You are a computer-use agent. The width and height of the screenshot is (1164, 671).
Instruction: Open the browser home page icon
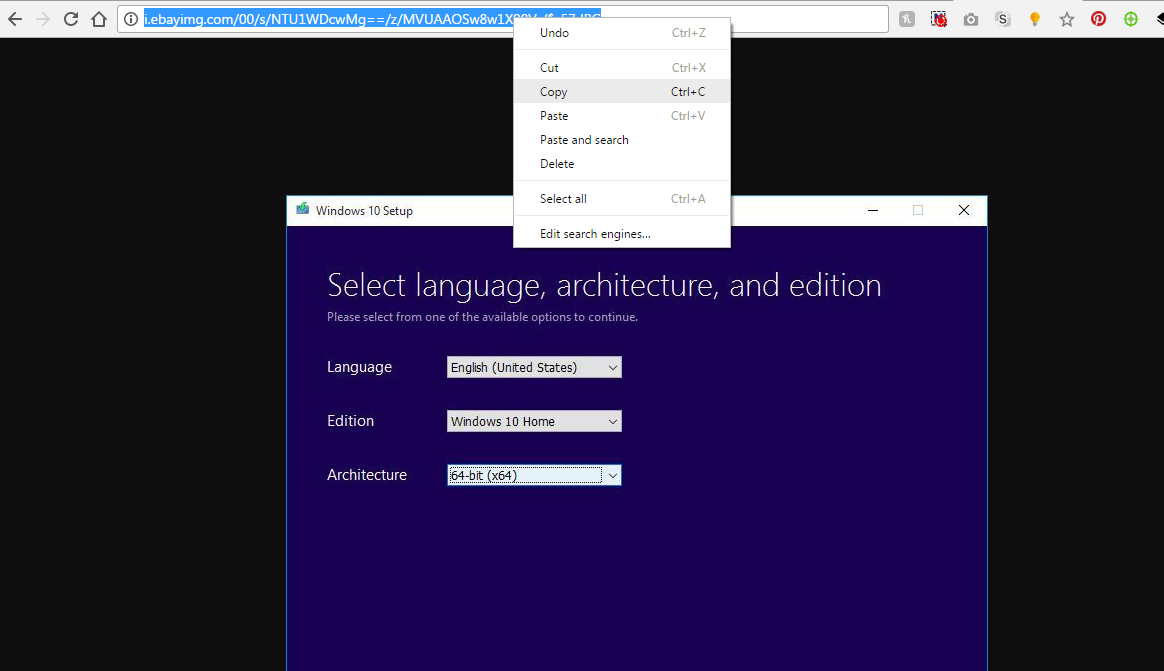(99, 19)
